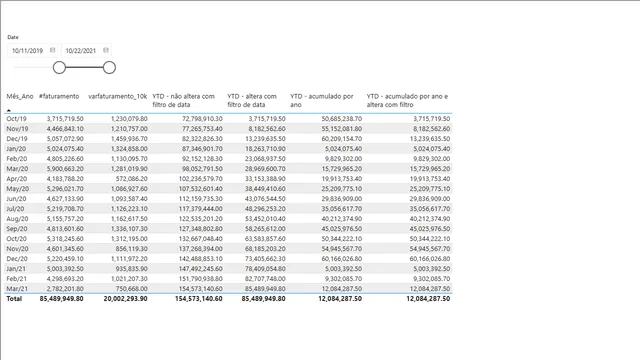Image resolution: width=640 pixels, height=360 pixels.
Task: Sort by 'YTD - acumulado por ano' header
Action: coord(322,100)
